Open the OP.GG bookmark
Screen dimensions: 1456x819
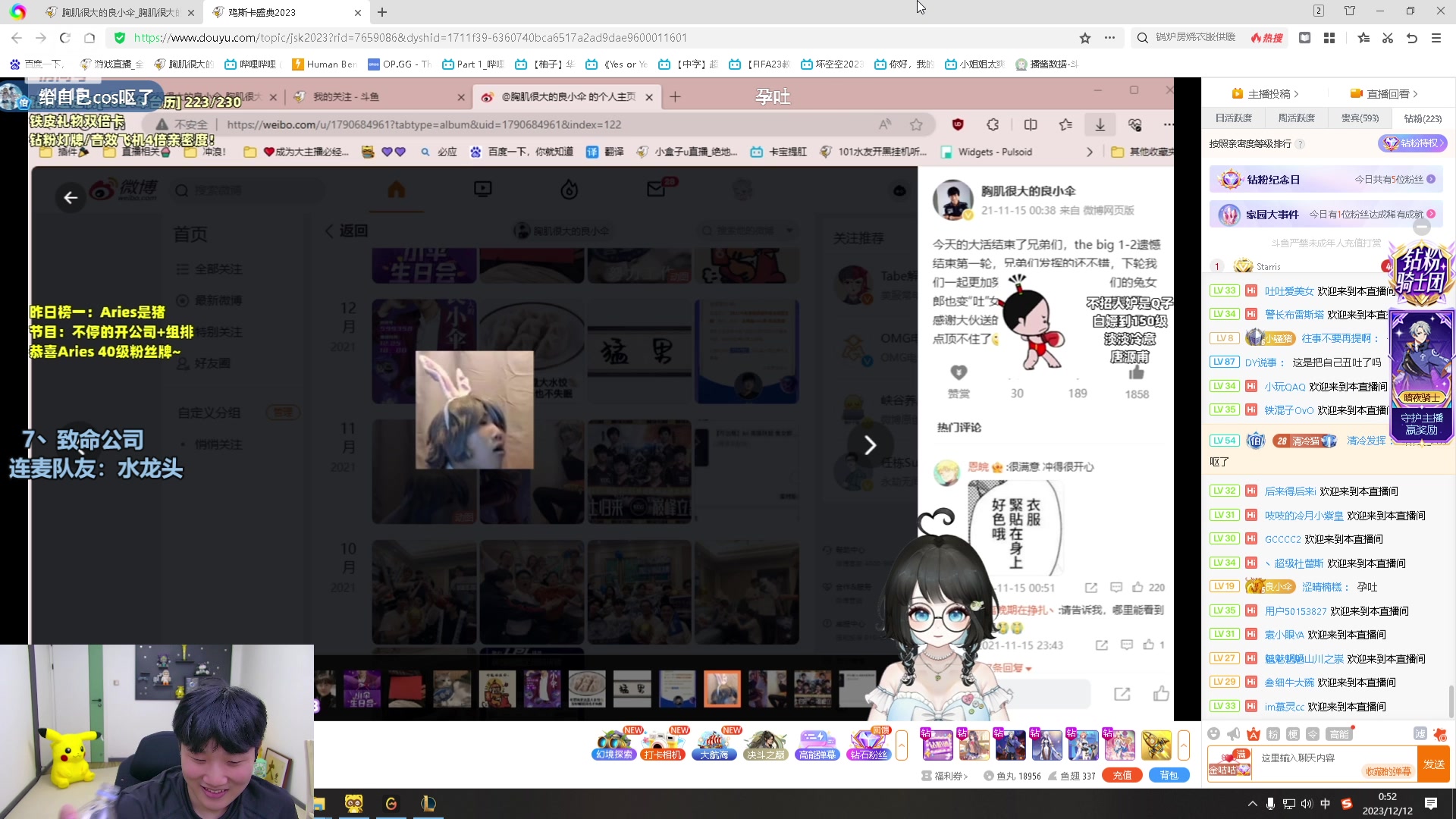399,64
